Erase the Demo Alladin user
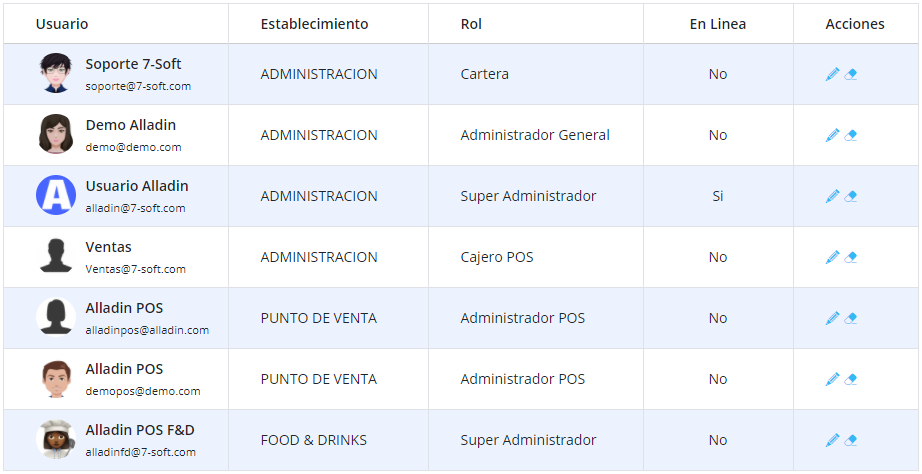Viewport: 922px width, 474px height. (851, 135)
